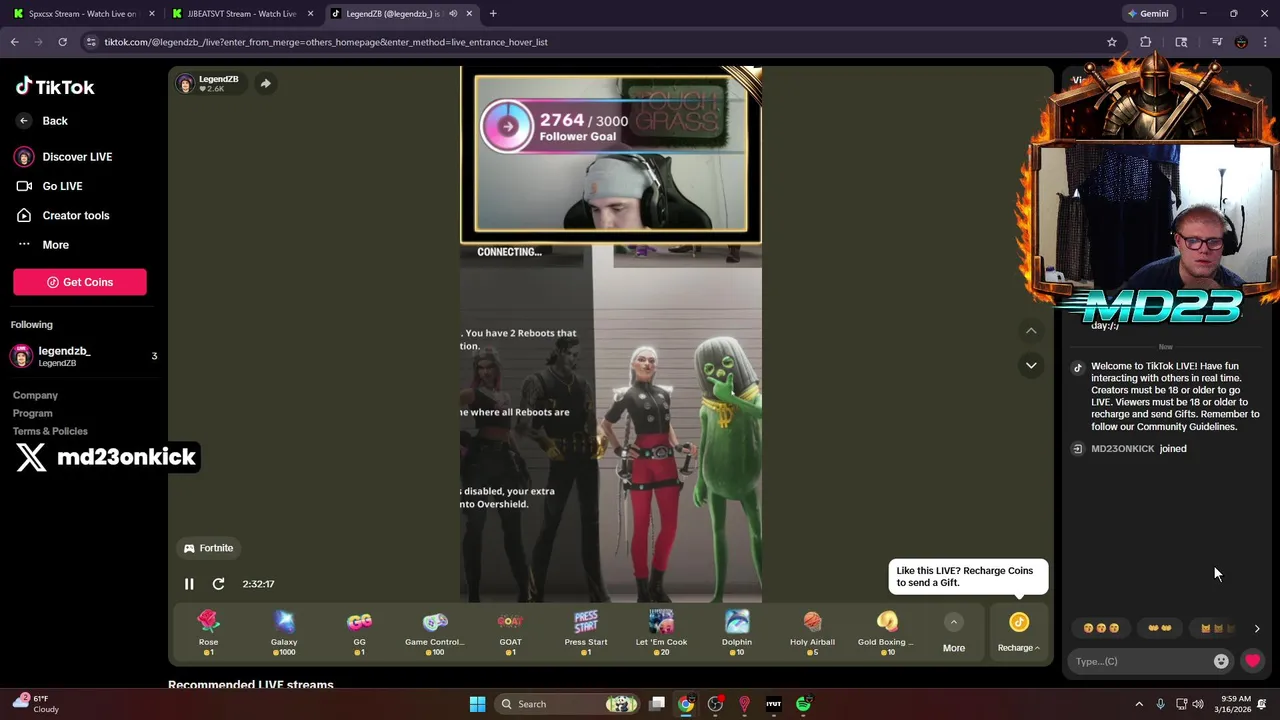Send a GOAT gift
Screen dimensions: 1280x720
point(510,633)
